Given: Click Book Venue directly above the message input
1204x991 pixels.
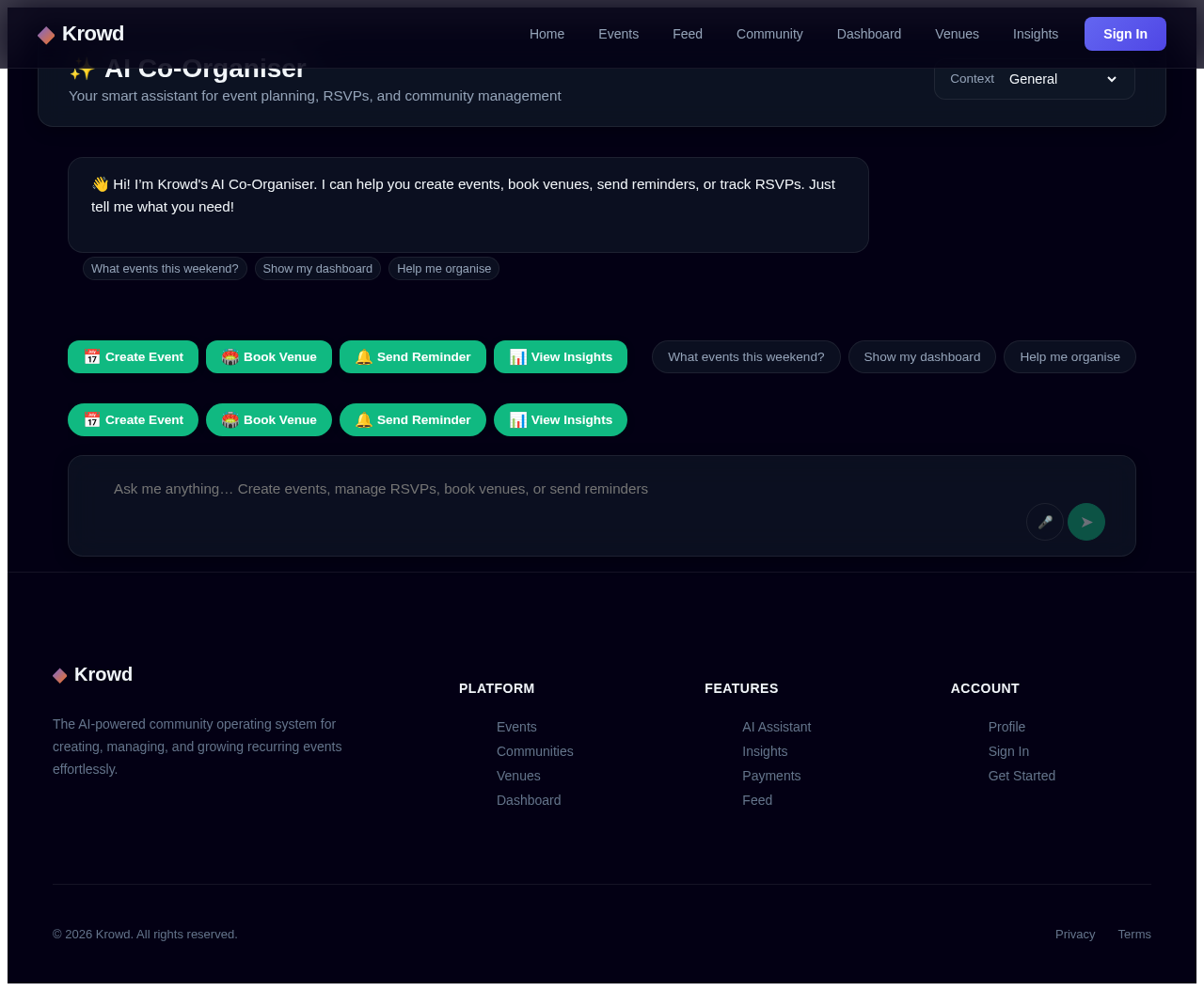Looking at the screenshot, I should point(269,419).
